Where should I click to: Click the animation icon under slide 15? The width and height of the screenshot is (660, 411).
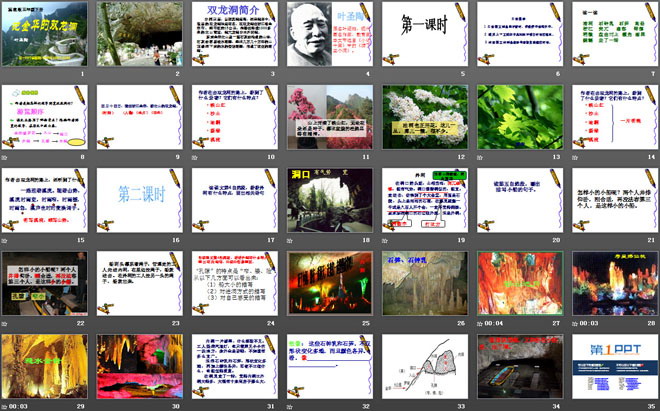click(6, 240)
